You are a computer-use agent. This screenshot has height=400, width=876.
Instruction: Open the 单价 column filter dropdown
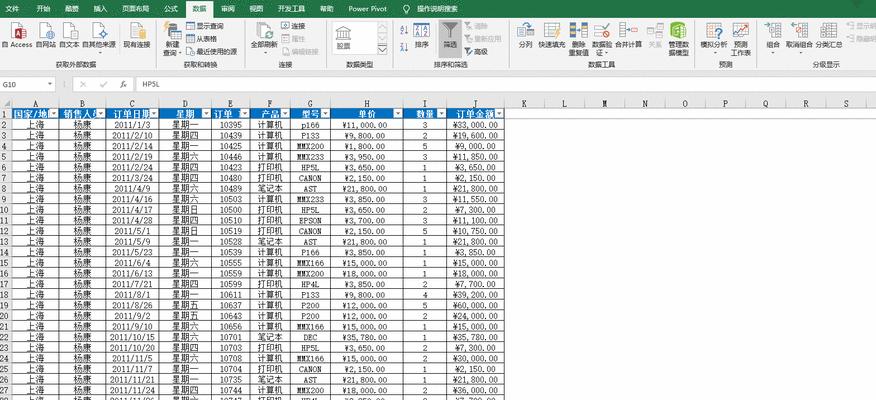[x=398, y=113]
